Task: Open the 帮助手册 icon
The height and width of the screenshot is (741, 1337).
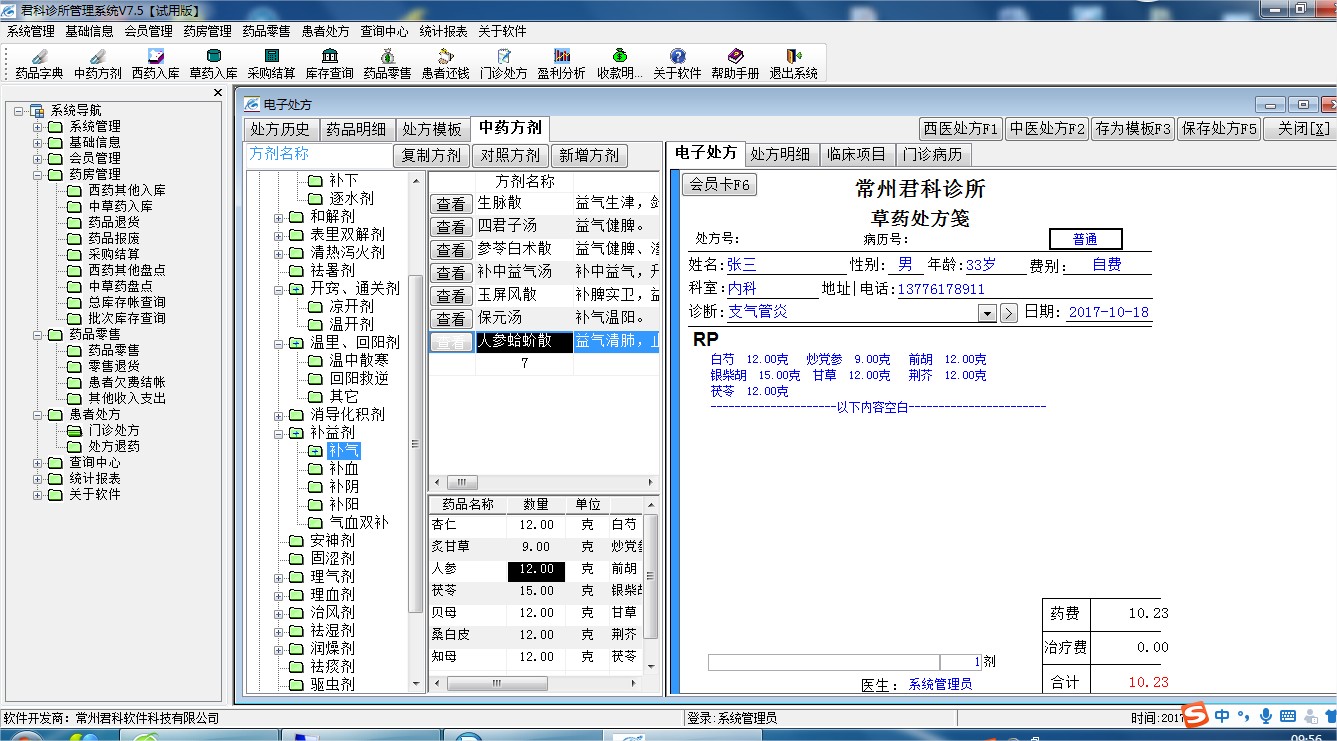Action: [735, 63]
